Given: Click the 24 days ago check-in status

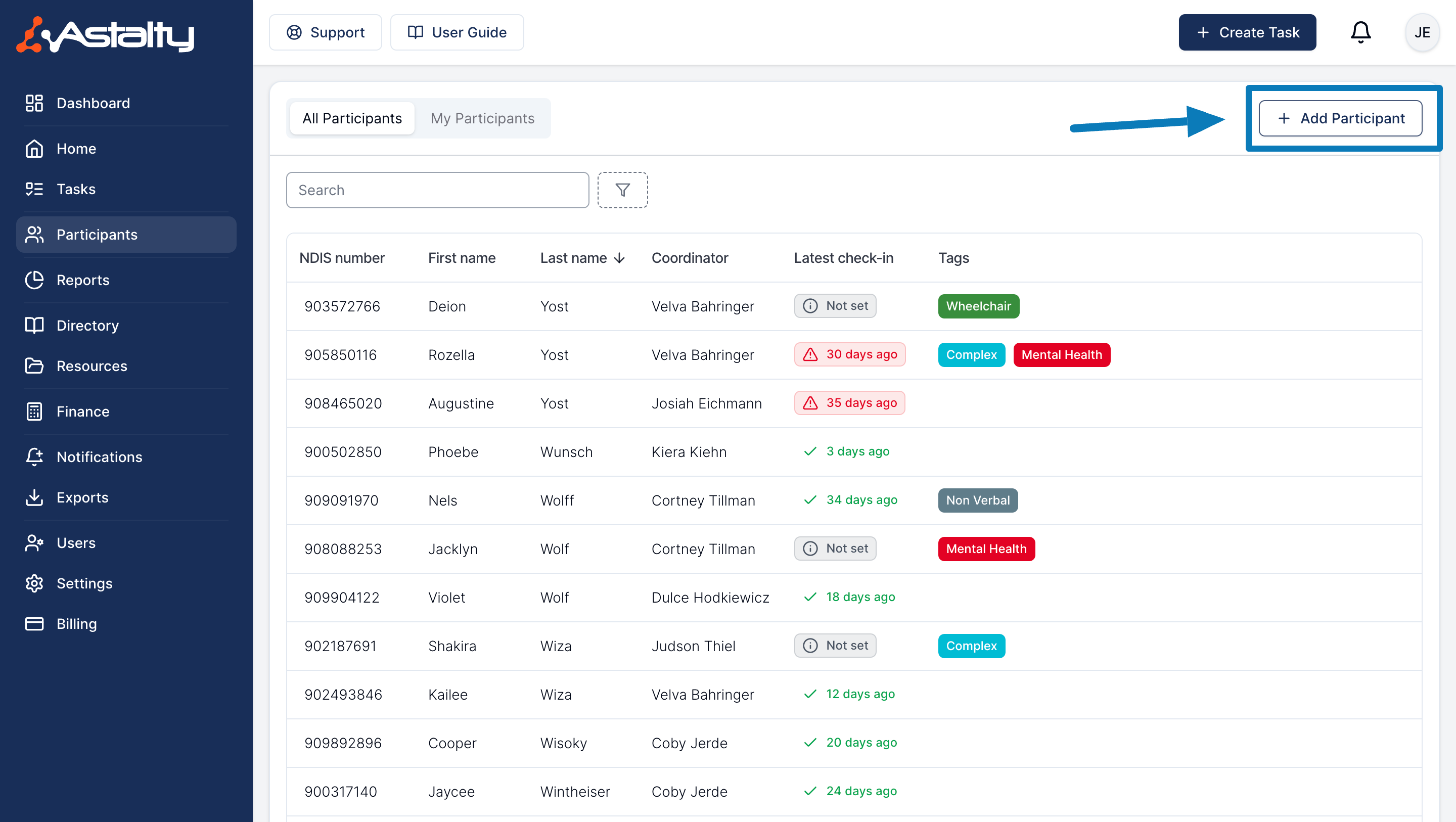Looking at the screenshot, I should [x=850, y=792].
